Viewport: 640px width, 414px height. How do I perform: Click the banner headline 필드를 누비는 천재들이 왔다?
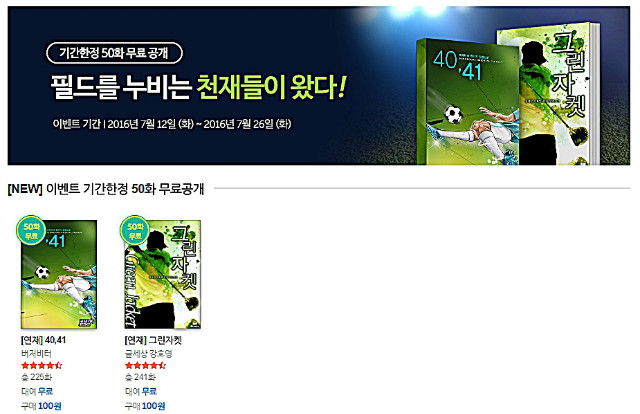click(198, 87)
